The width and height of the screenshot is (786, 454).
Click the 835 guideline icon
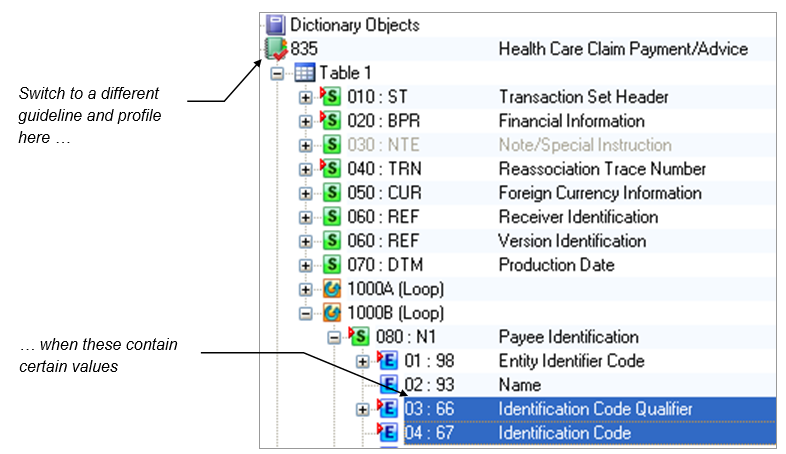pyautogui.click(x=276, y=49)
